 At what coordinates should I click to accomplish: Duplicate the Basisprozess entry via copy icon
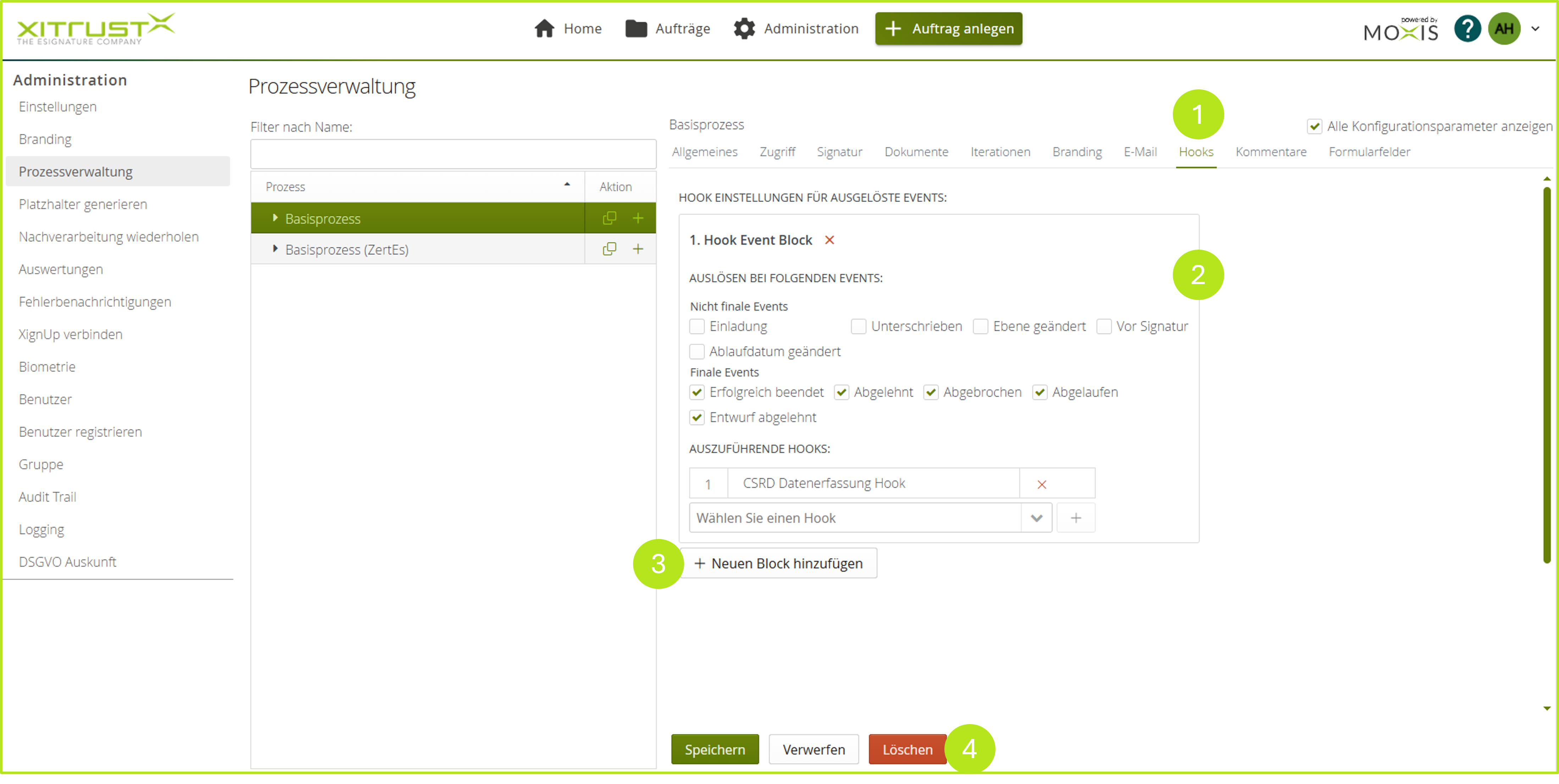[x=609, y=218]
